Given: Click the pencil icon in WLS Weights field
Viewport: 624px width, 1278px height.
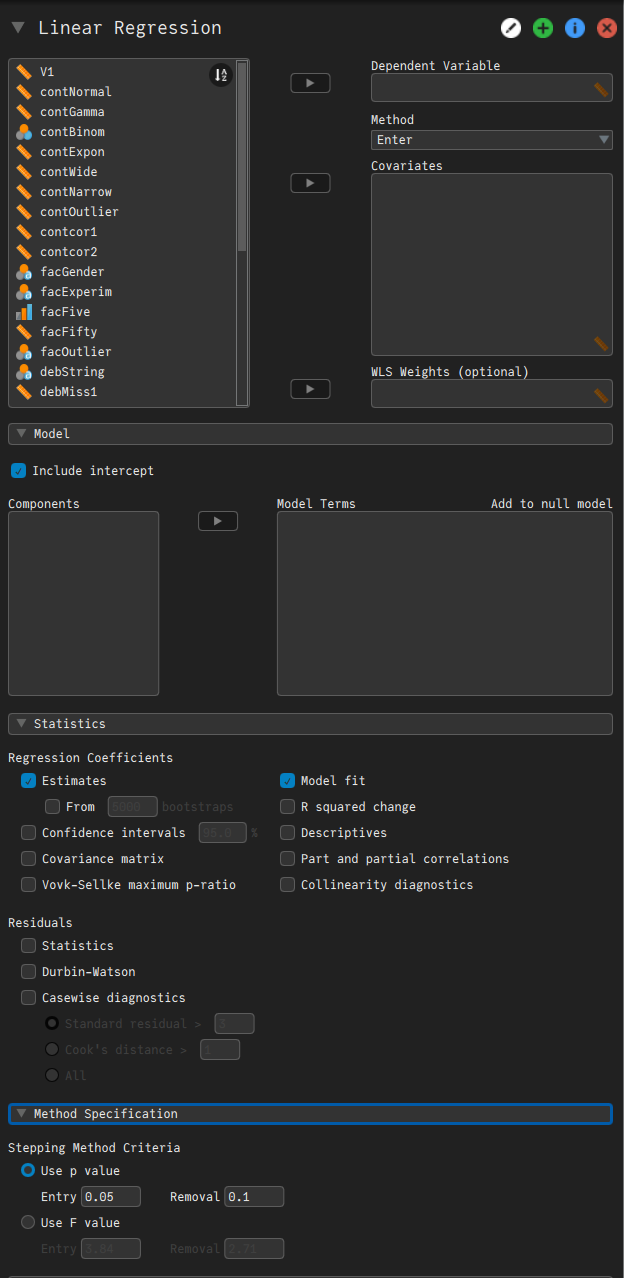Looking at the screenshot, I should click(601, 394).
